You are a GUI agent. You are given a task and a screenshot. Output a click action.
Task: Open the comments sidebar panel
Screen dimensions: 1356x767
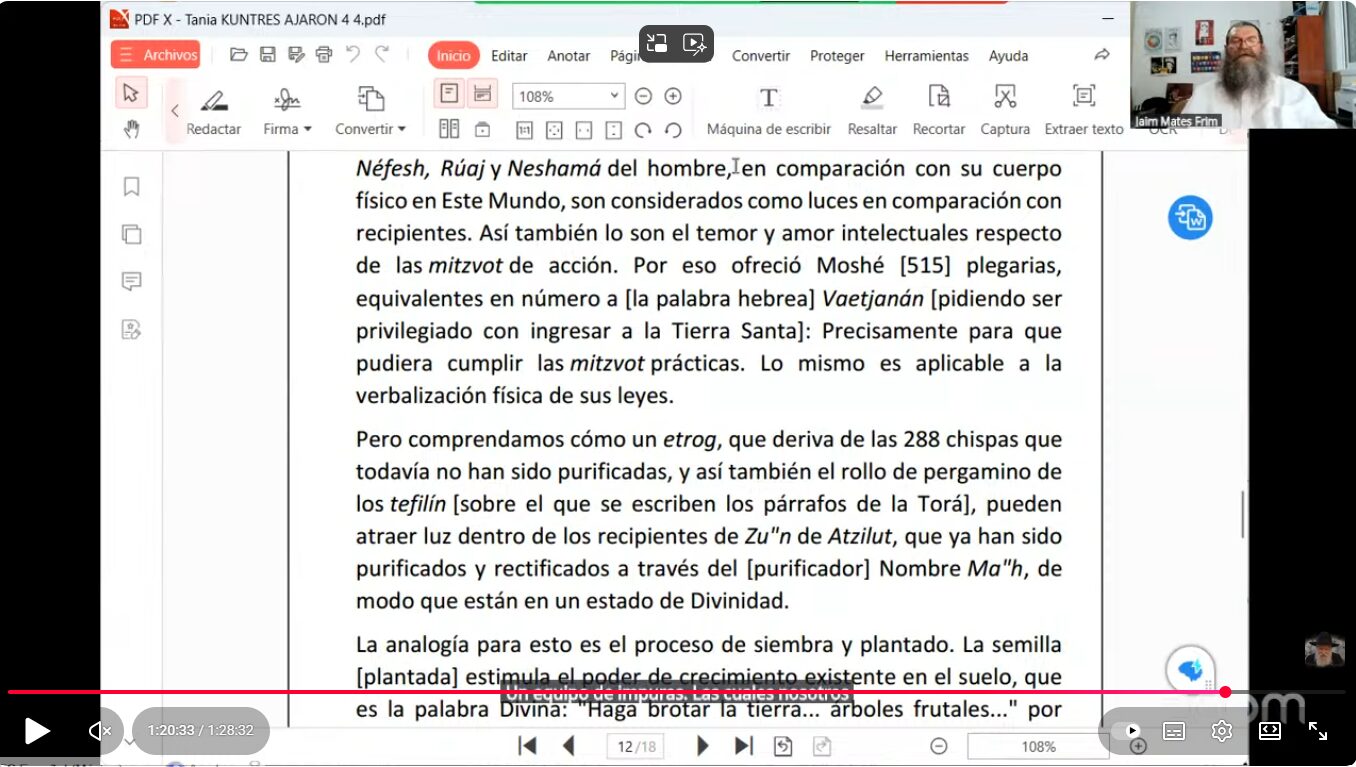tap(131, 282)
